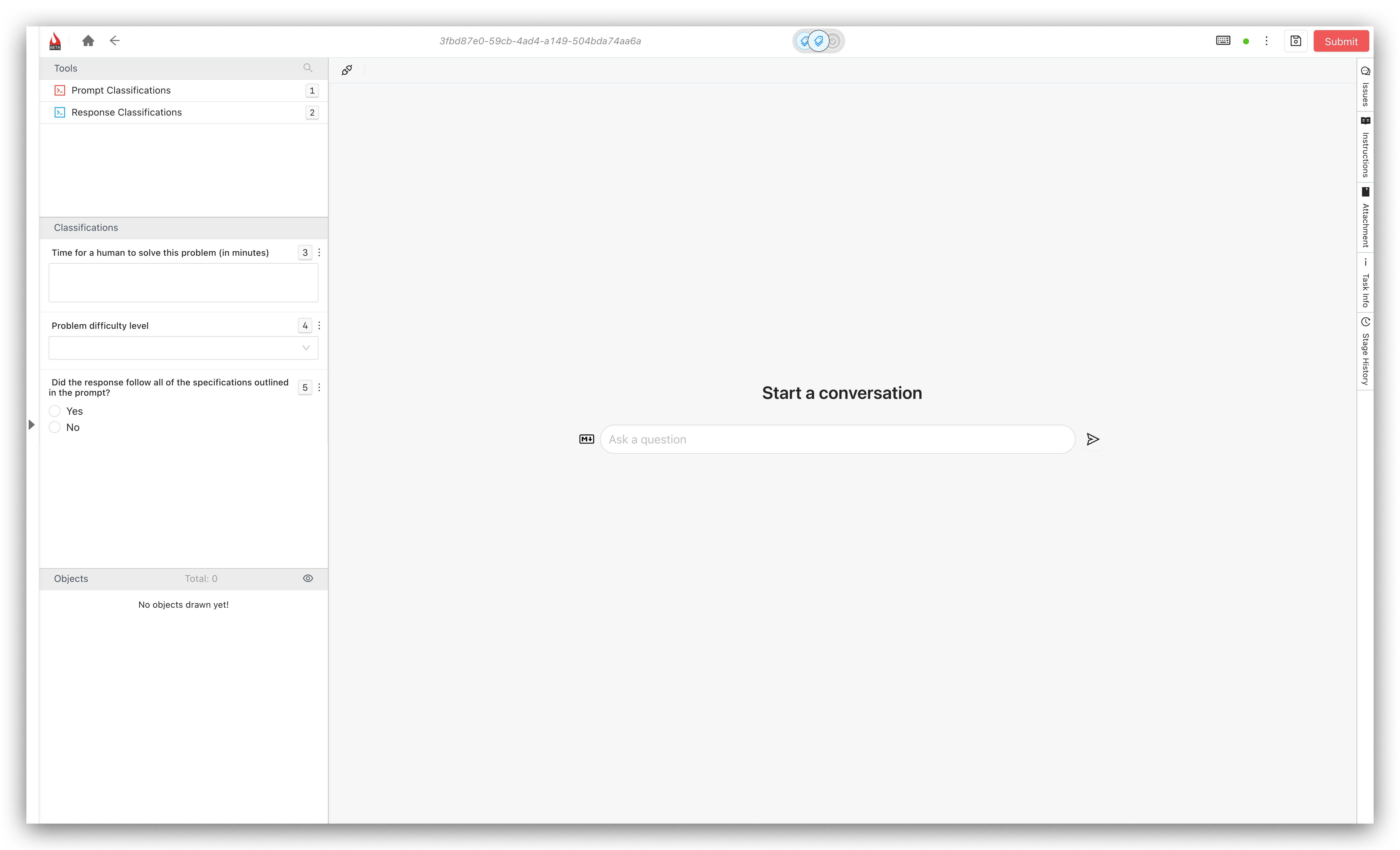The image size is (1400, 850).
Task: Click the task ID 3fbd87e0 text
Action: click(540, 41)
